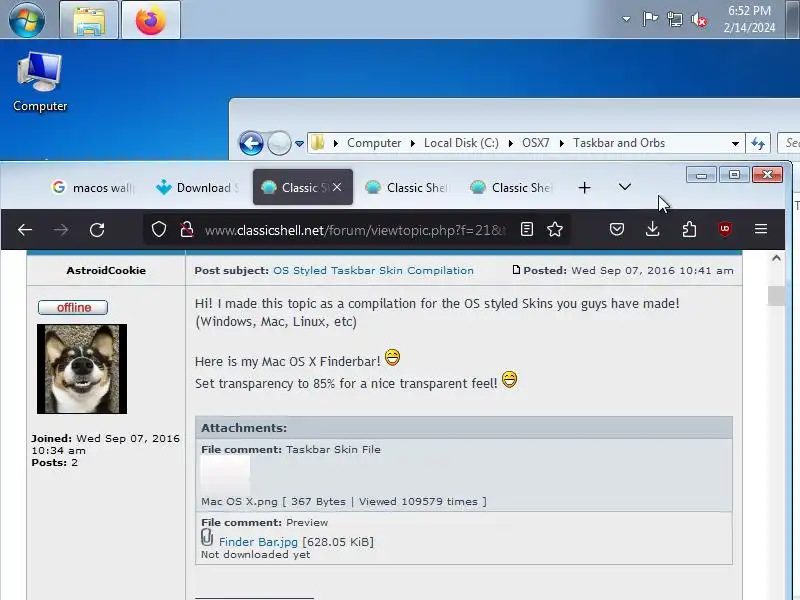Viewport: 800px width, 600px height.
Task: Open the Action Center flag icon
Action: pyautogui.click(x=650, y=19)
